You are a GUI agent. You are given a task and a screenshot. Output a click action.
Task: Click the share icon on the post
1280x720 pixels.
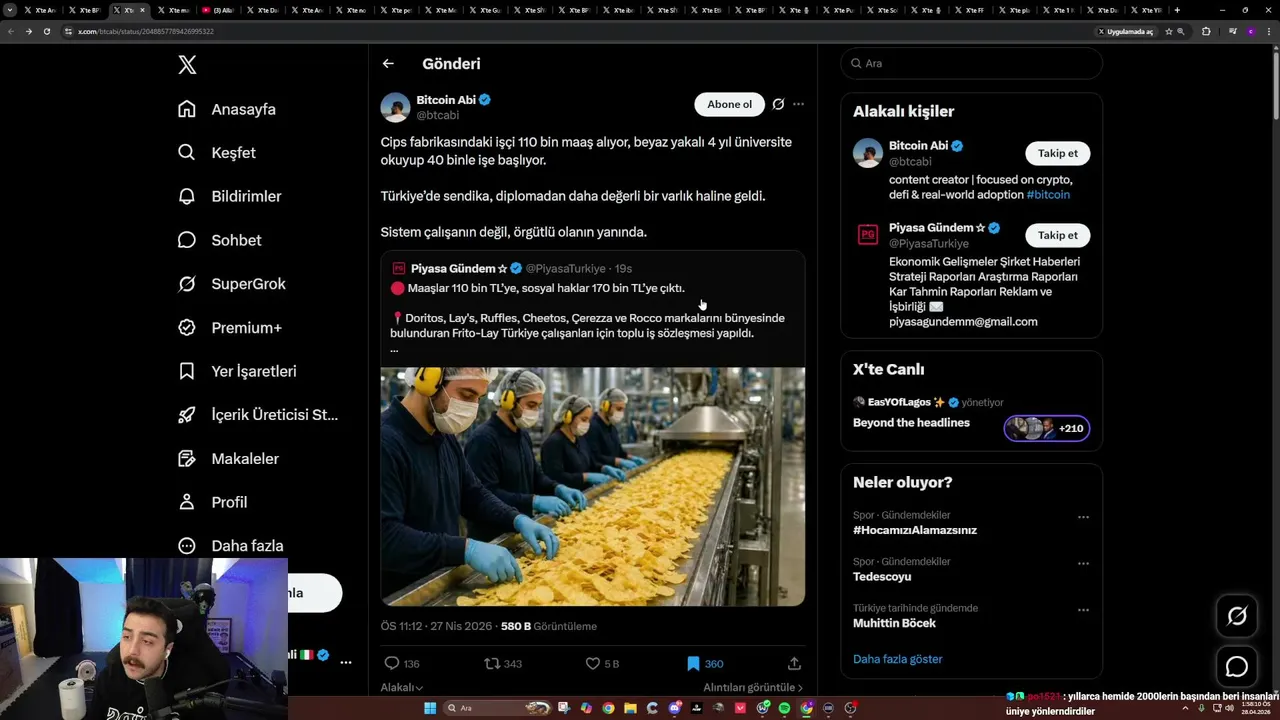coord(794,663)
